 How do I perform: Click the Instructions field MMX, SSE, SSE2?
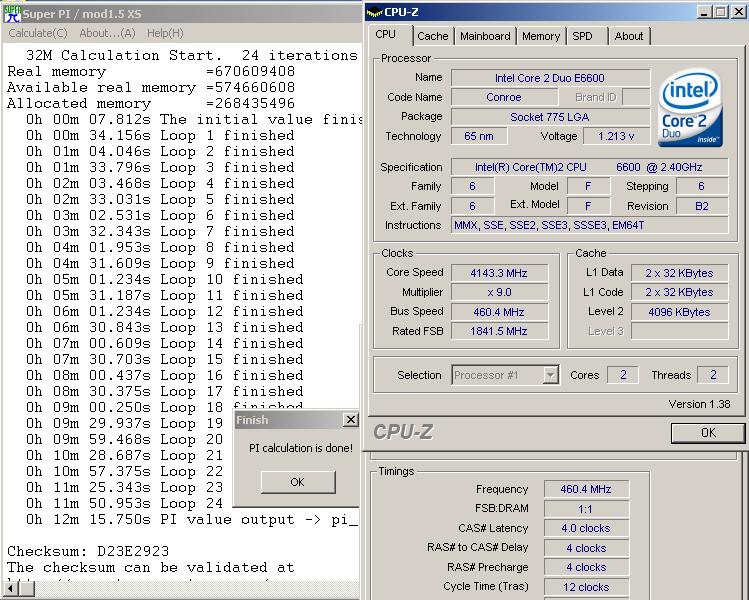(x=589, y=225)
